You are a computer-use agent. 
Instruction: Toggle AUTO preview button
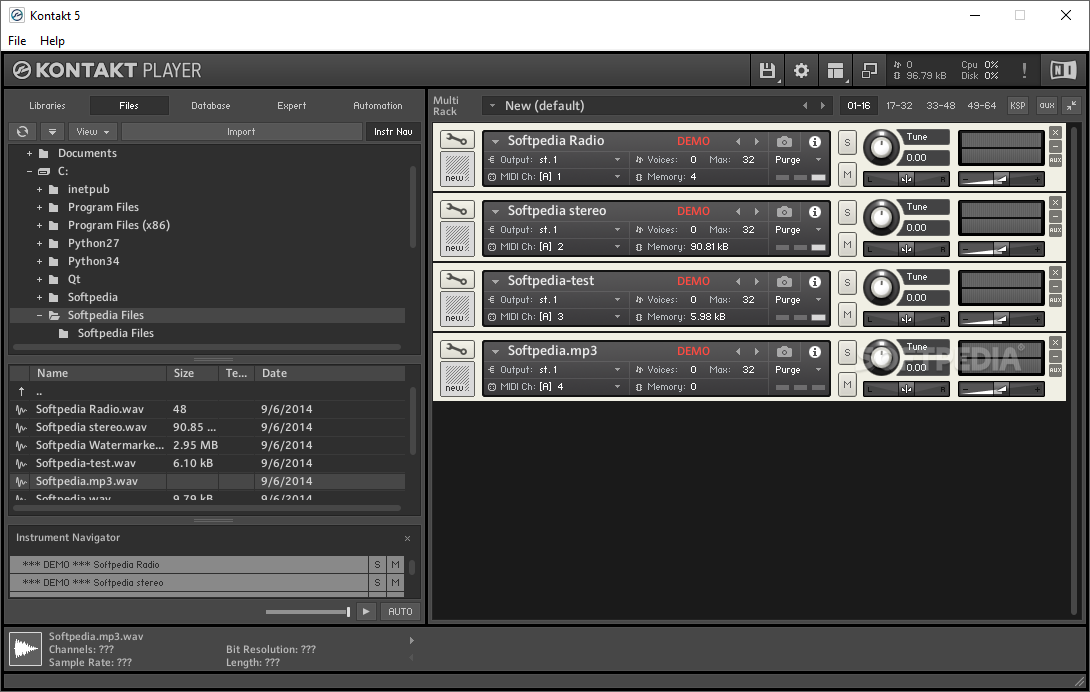tap(400, 611)
